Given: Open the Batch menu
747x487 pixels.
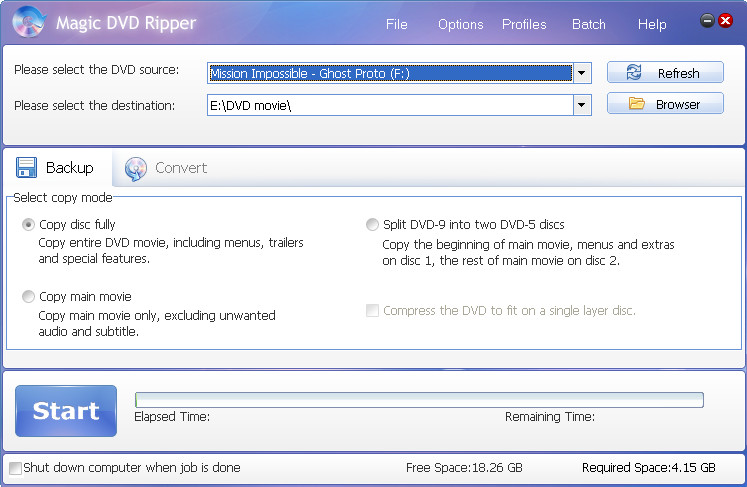Looking at the screenshot, I should [589, 24].
